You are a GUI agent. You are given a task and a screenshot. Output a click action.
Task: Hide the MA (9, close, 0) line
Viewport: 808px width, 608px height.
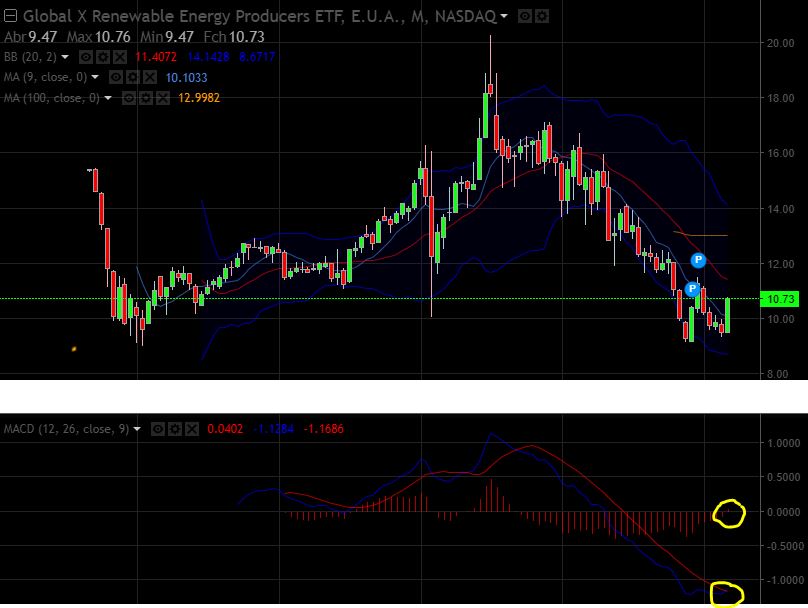(x=116, y=77)
